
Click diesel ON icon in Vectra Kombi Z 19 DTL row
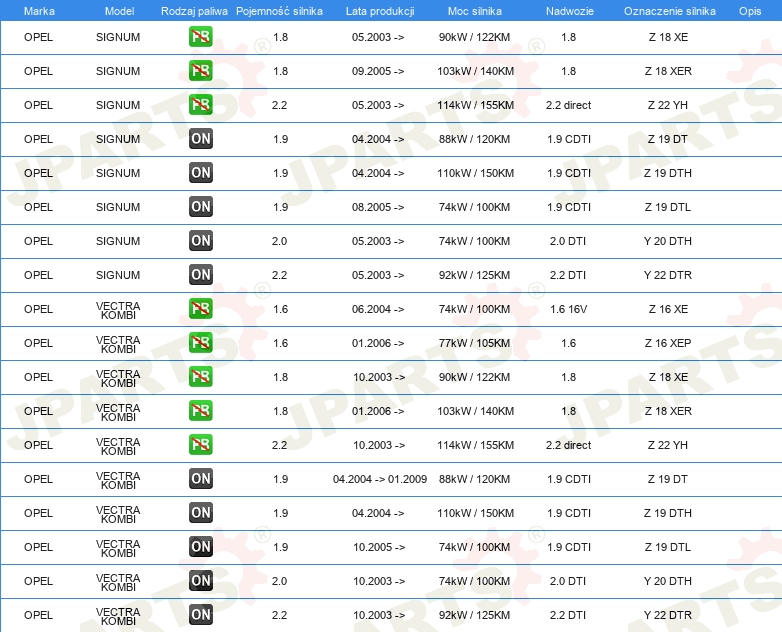click(x=200, y=547)
